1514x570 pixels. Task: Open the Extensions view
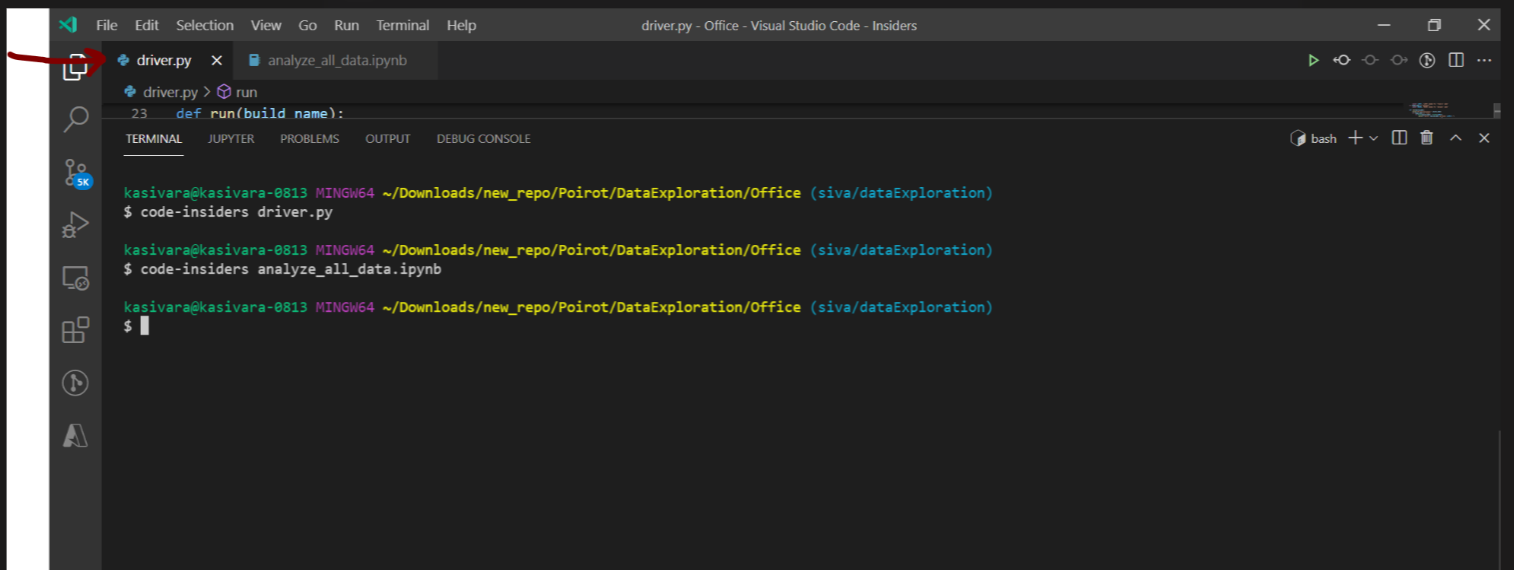(76, 330)
